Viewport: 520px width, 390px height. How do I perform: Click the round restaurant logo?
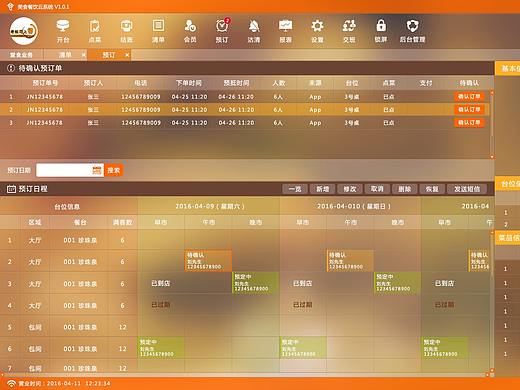pos(23,31)
